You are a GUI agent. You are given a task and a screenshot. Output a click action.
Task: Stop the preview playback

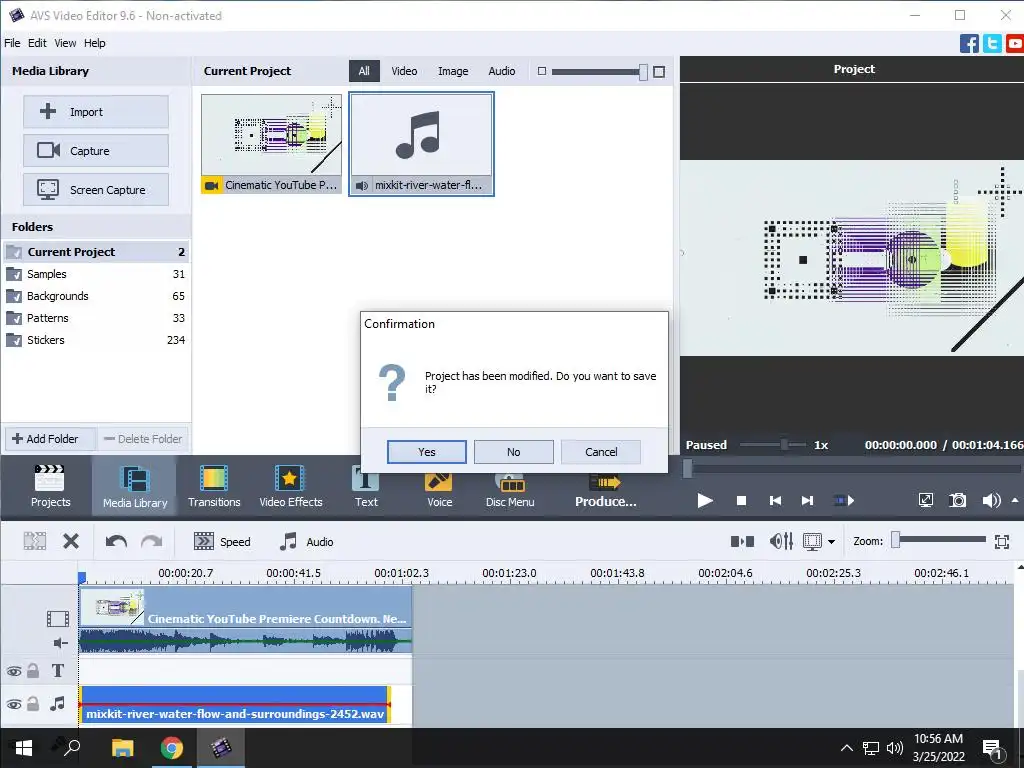point(741,500)
